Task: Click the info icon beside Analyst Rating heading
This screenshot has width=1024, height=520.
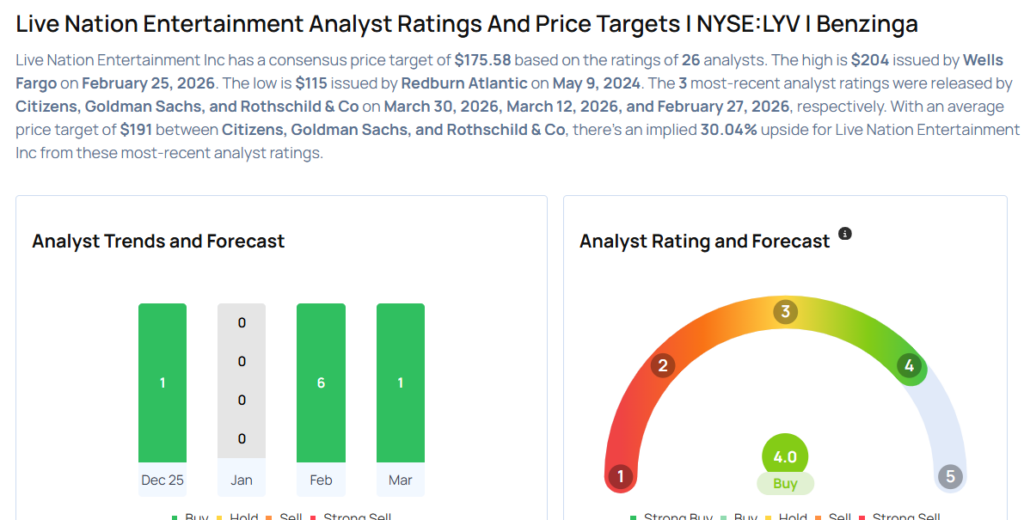Action: tap(845, 234)
